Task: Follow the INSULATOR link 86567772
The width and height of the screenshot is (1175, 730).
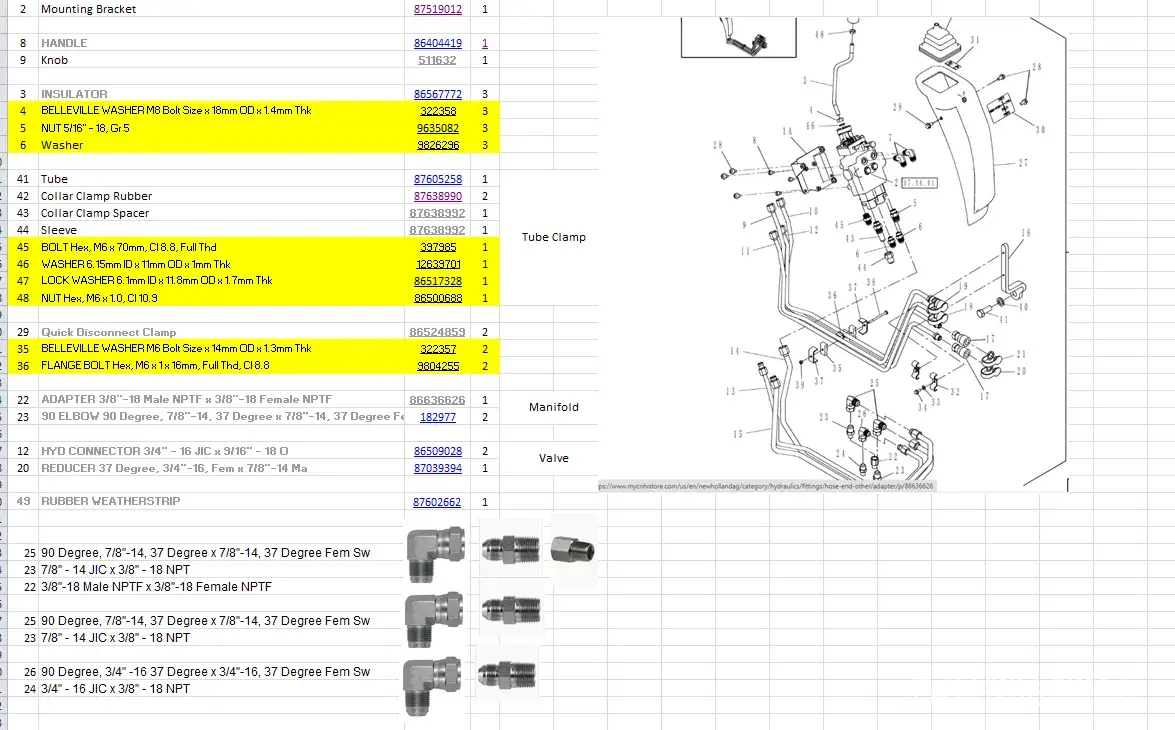Action: [x=438, y=94]
